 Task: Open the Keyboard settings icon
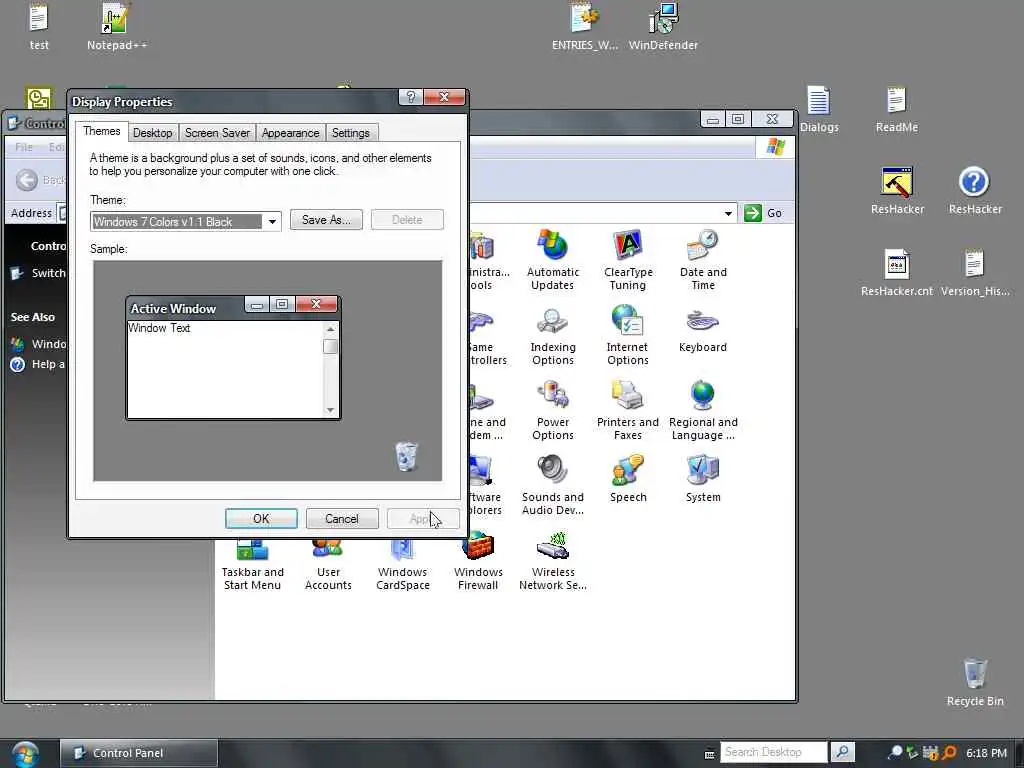703,329
